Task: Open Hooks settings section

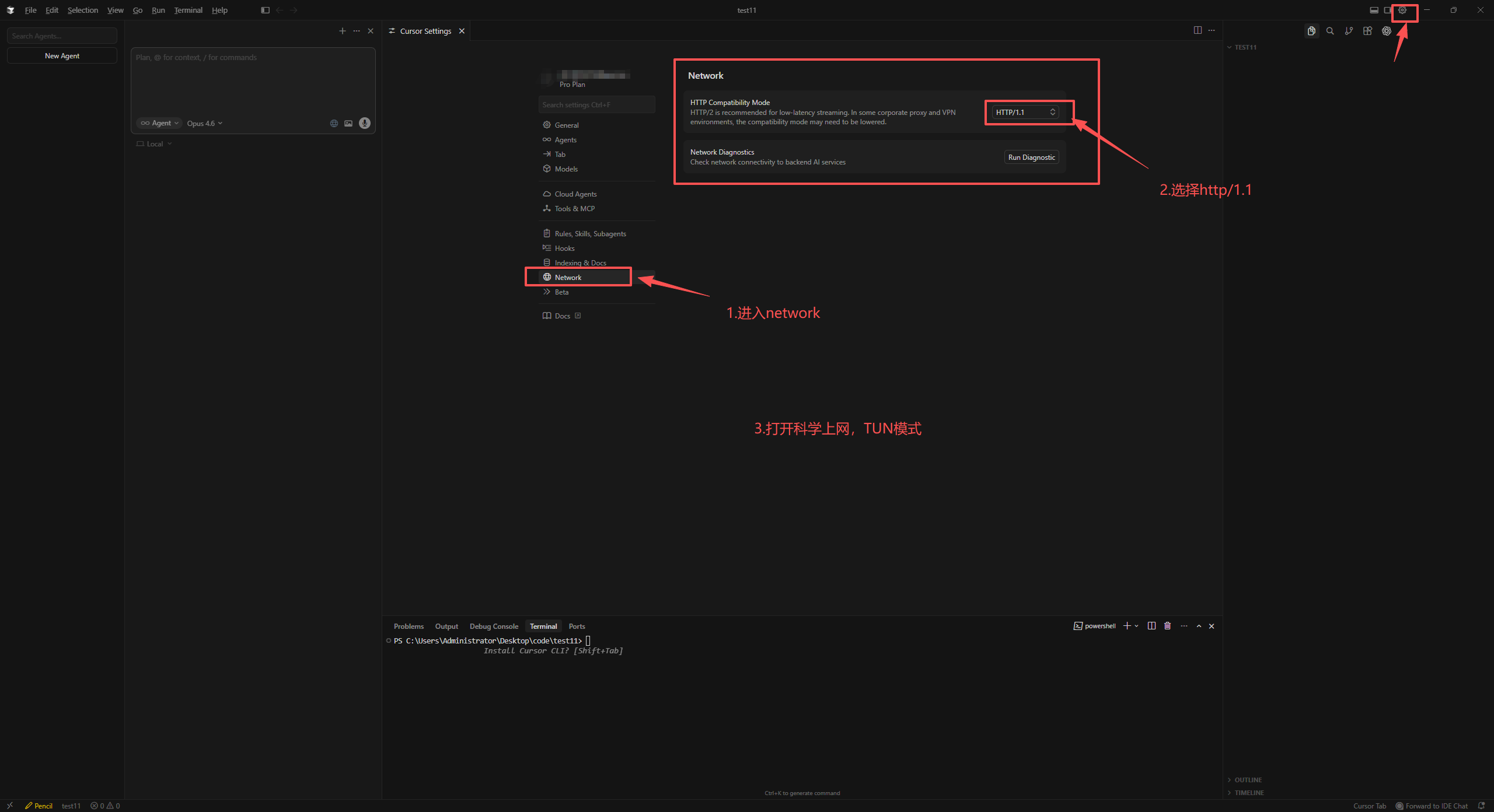Action: click(x=596, y=248)
